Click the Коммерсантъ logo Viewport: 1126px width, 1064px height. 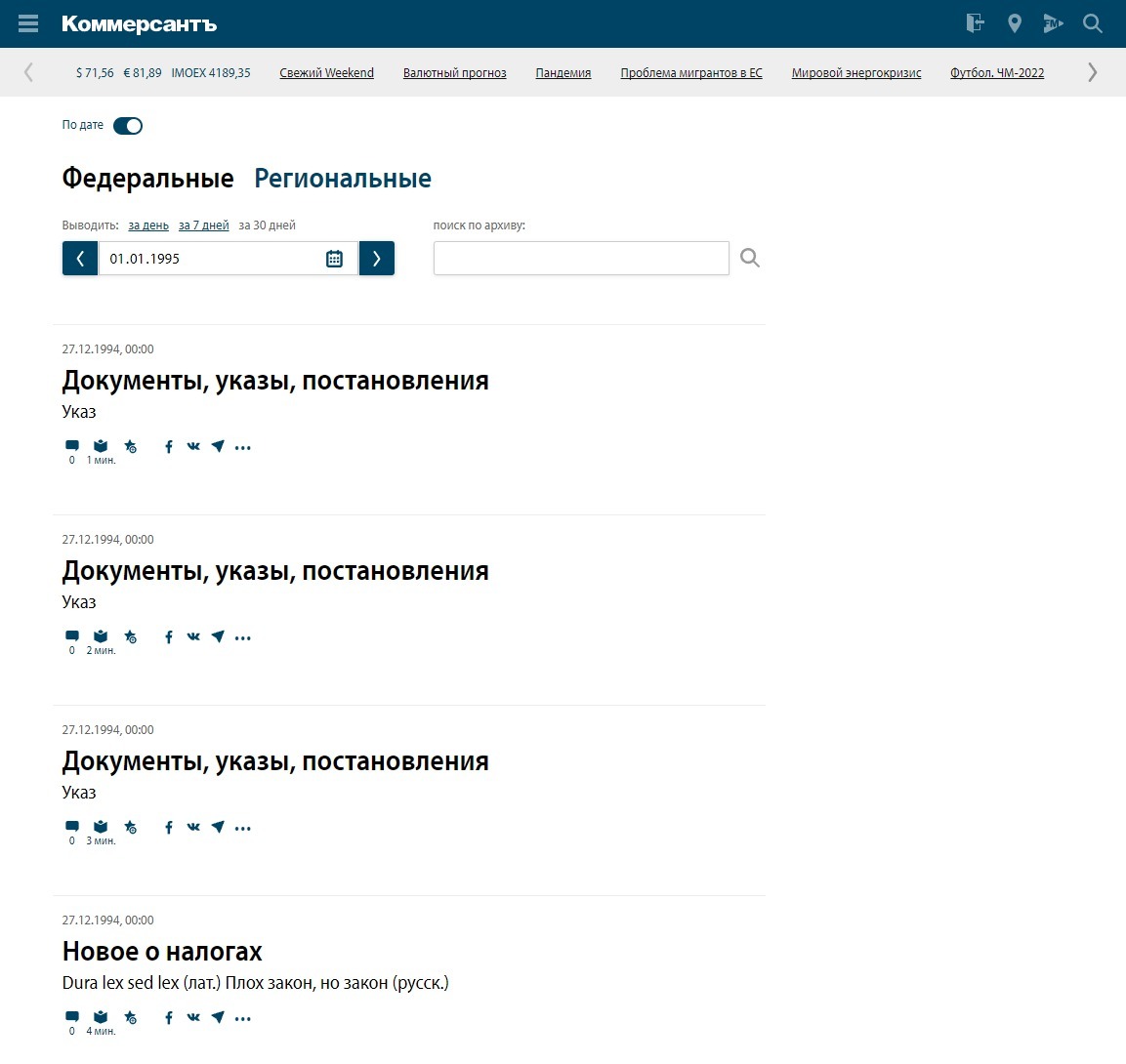[x=139, y=23]
